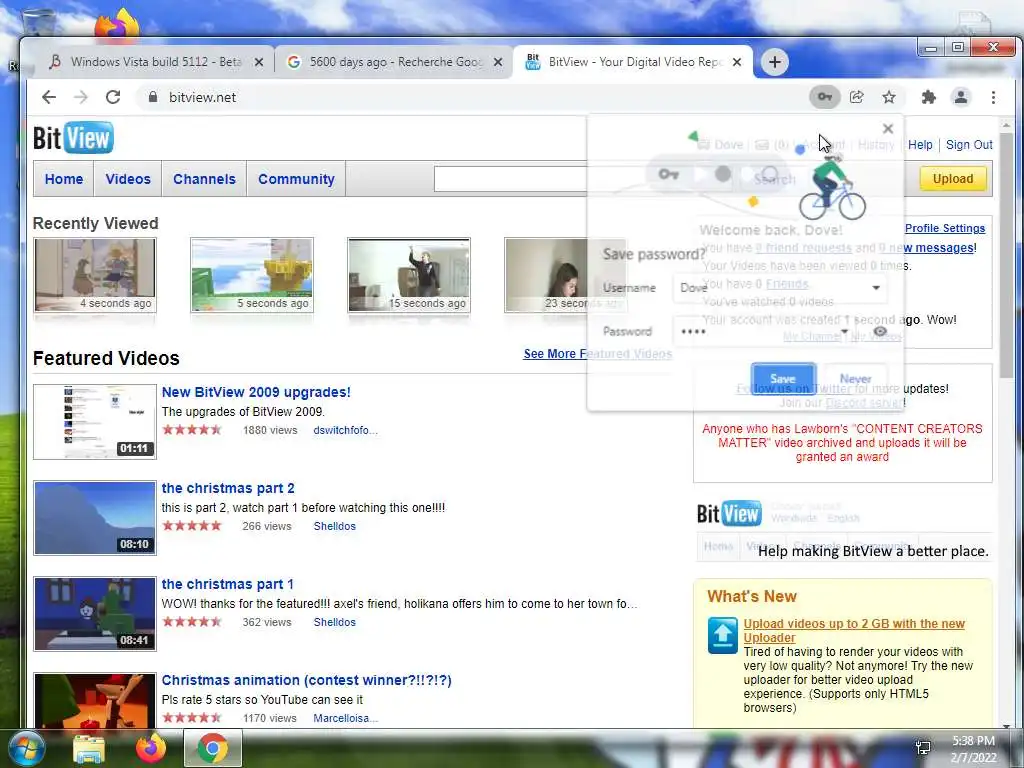Open the 08:41 christmas part 1 thumbnail
Image resolution: width=1024 pixels, height=768 pixels.
(95, 614)
